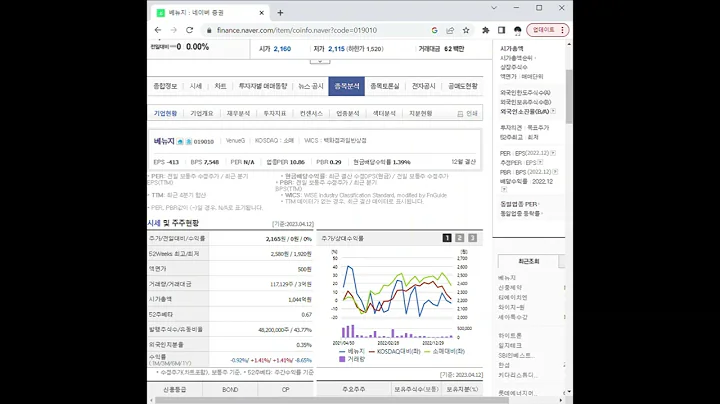
Task: Select the 투자지표 sub-tab
Action: tap(275, 113)
